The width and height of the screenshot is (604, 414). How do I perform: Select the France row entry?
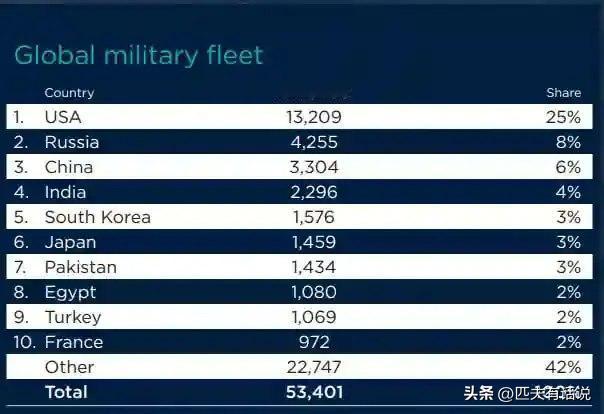point(74,342)
